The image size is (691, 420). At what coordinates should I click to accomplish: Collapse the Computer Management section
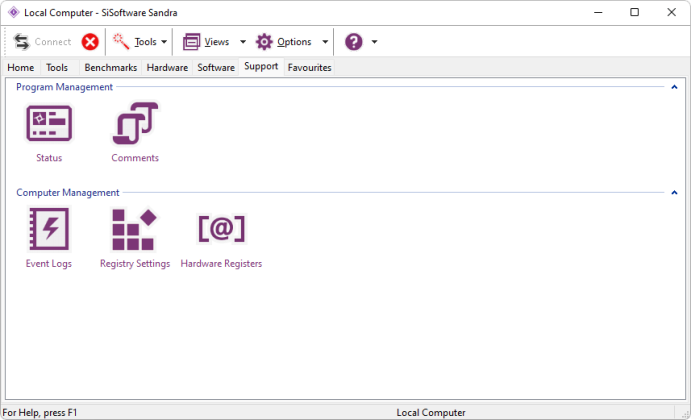pyautogui.click(x=674, y=193)
